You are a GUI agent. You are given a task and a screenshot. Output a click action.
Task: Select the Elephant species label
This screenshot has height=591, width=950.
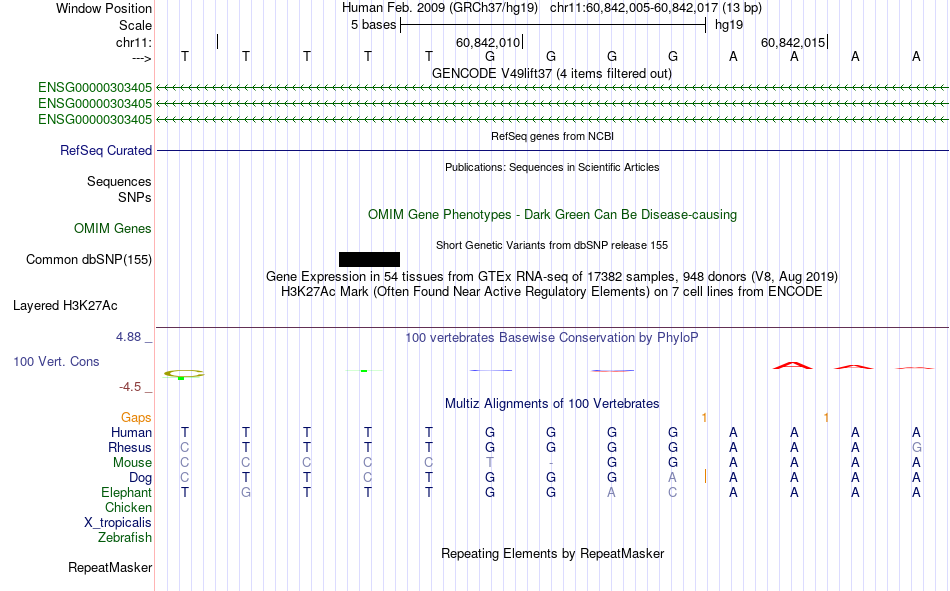127,492
